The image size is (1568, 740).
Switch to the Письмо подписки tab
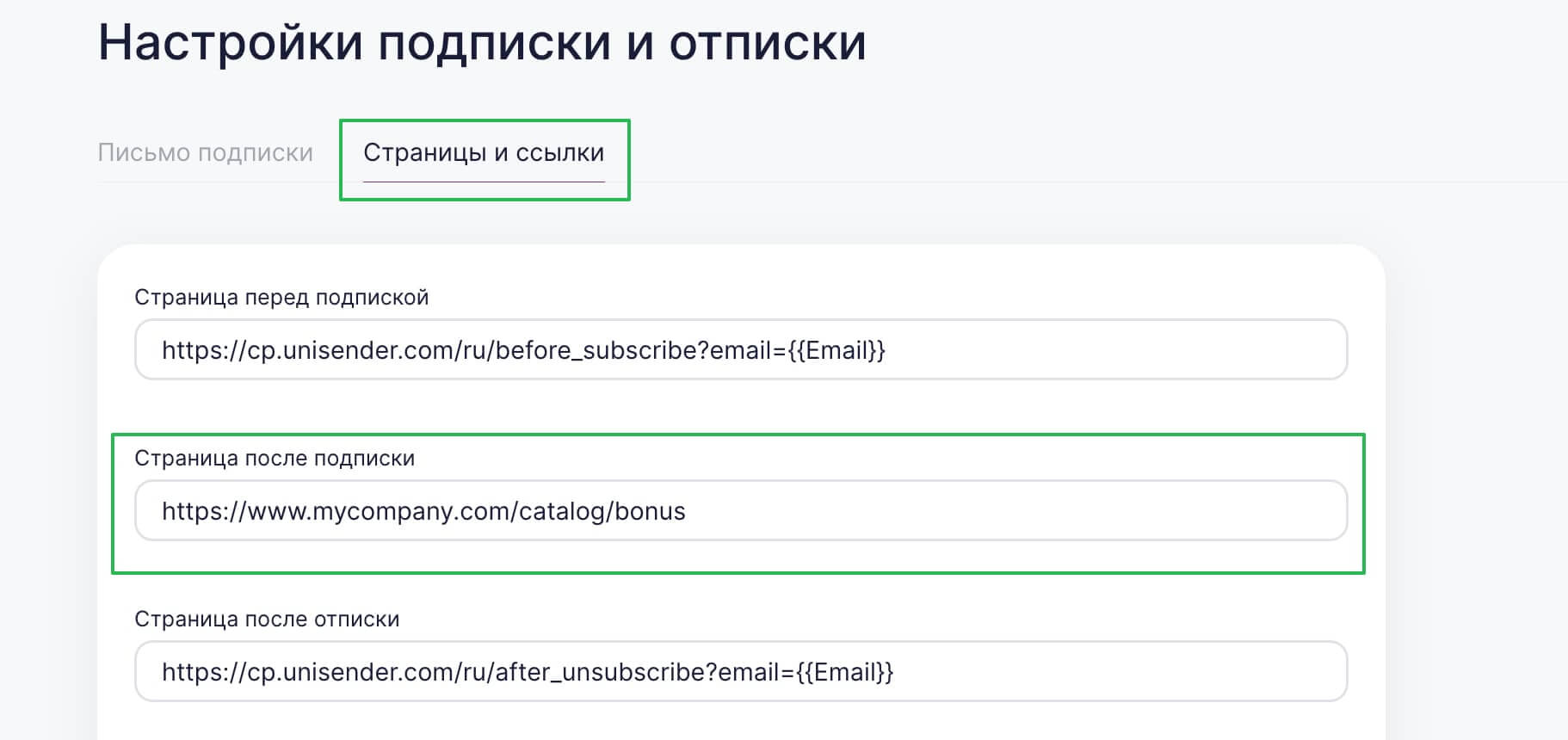[205, 153]
